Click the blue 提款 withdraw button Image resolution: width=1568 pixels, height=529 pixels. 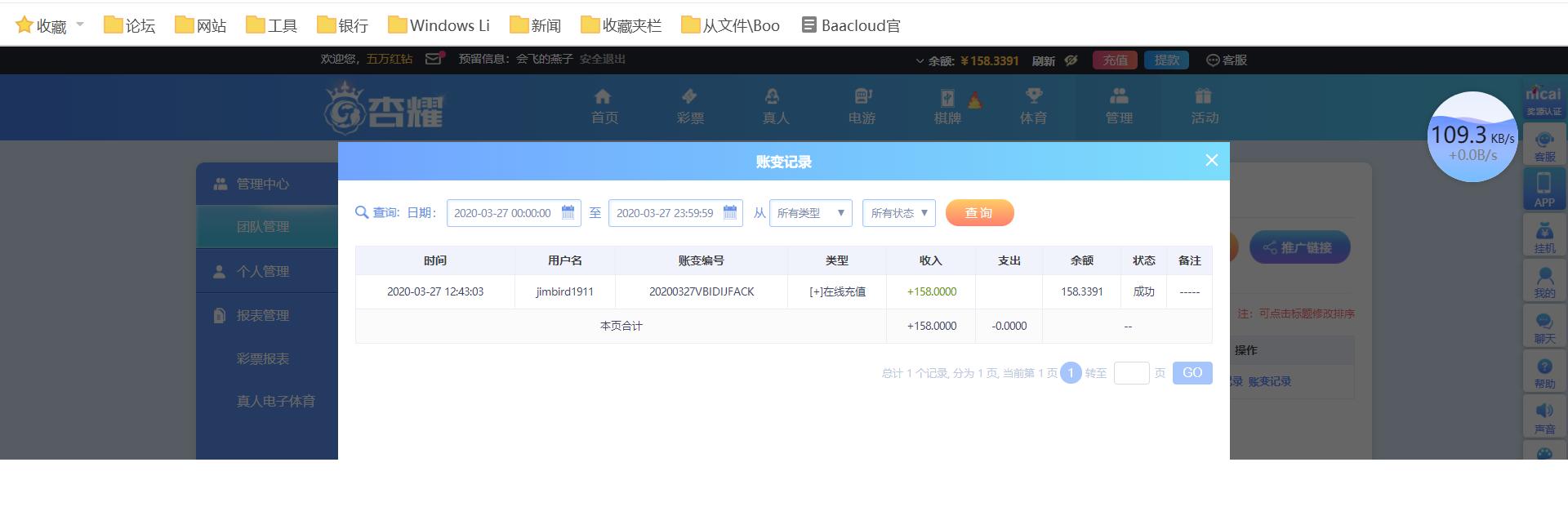pos(1166,60)
